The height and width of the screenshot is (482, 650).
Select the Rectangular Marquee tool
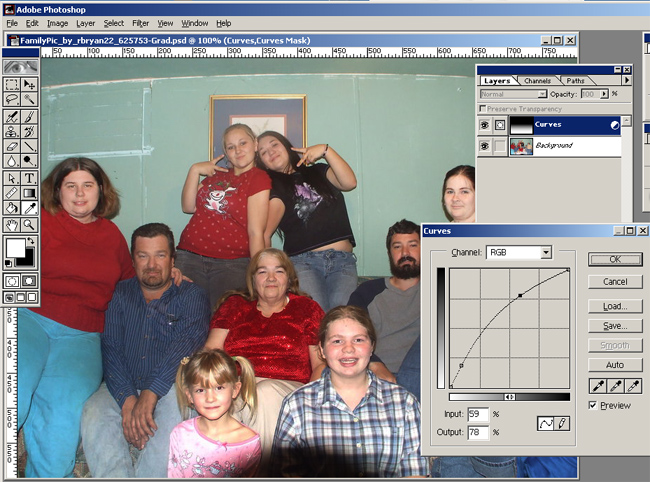(x=11, y=84)
